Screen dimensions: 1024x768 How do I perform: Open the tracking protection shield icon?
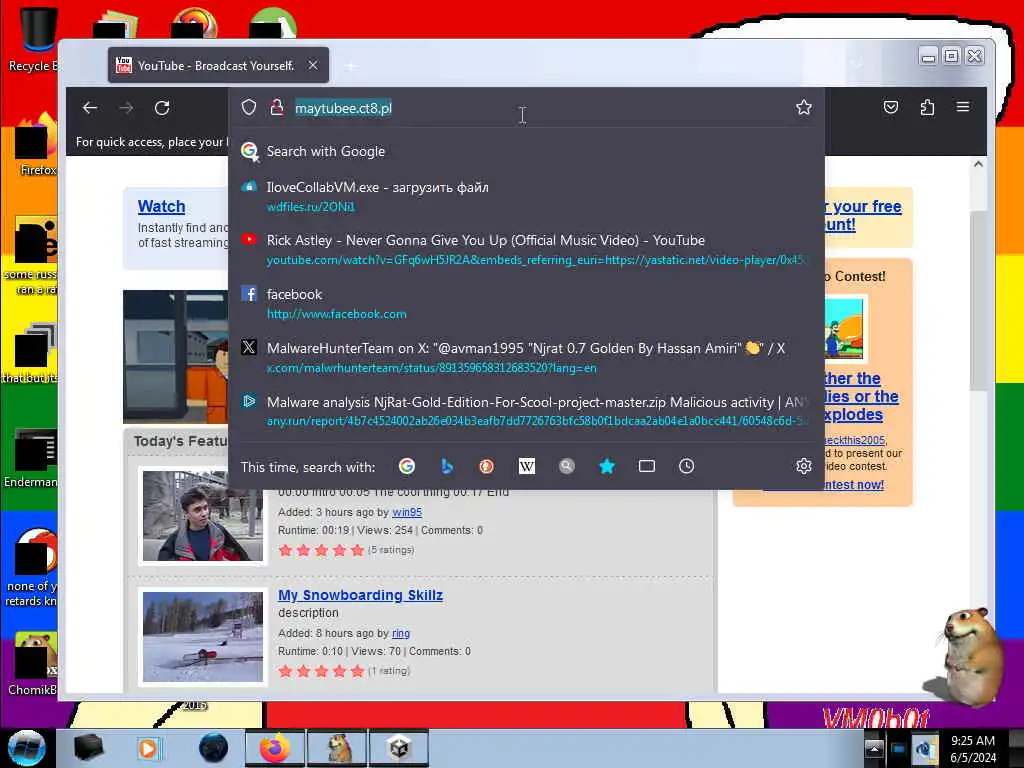249,107
